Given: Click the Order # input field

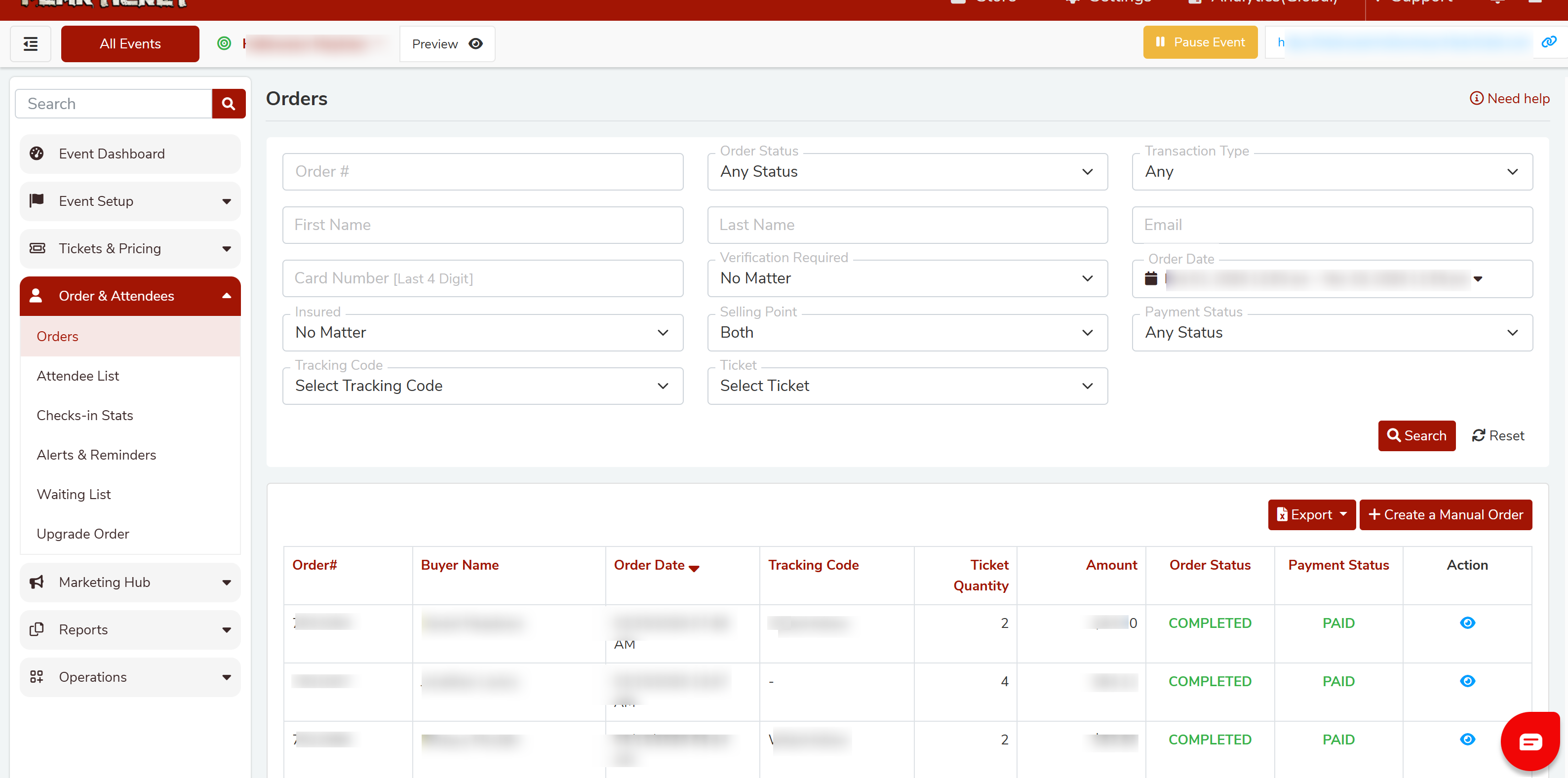Looking at the screenshot, I should [x=482, y=172].
